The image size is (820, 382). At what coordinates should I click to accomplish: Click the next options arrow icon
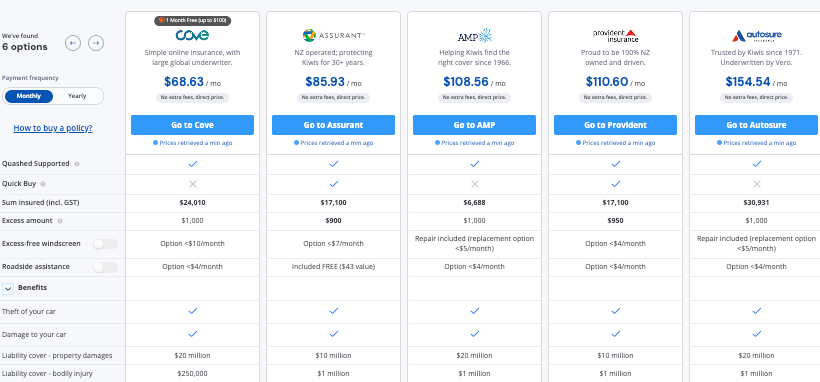96,43
